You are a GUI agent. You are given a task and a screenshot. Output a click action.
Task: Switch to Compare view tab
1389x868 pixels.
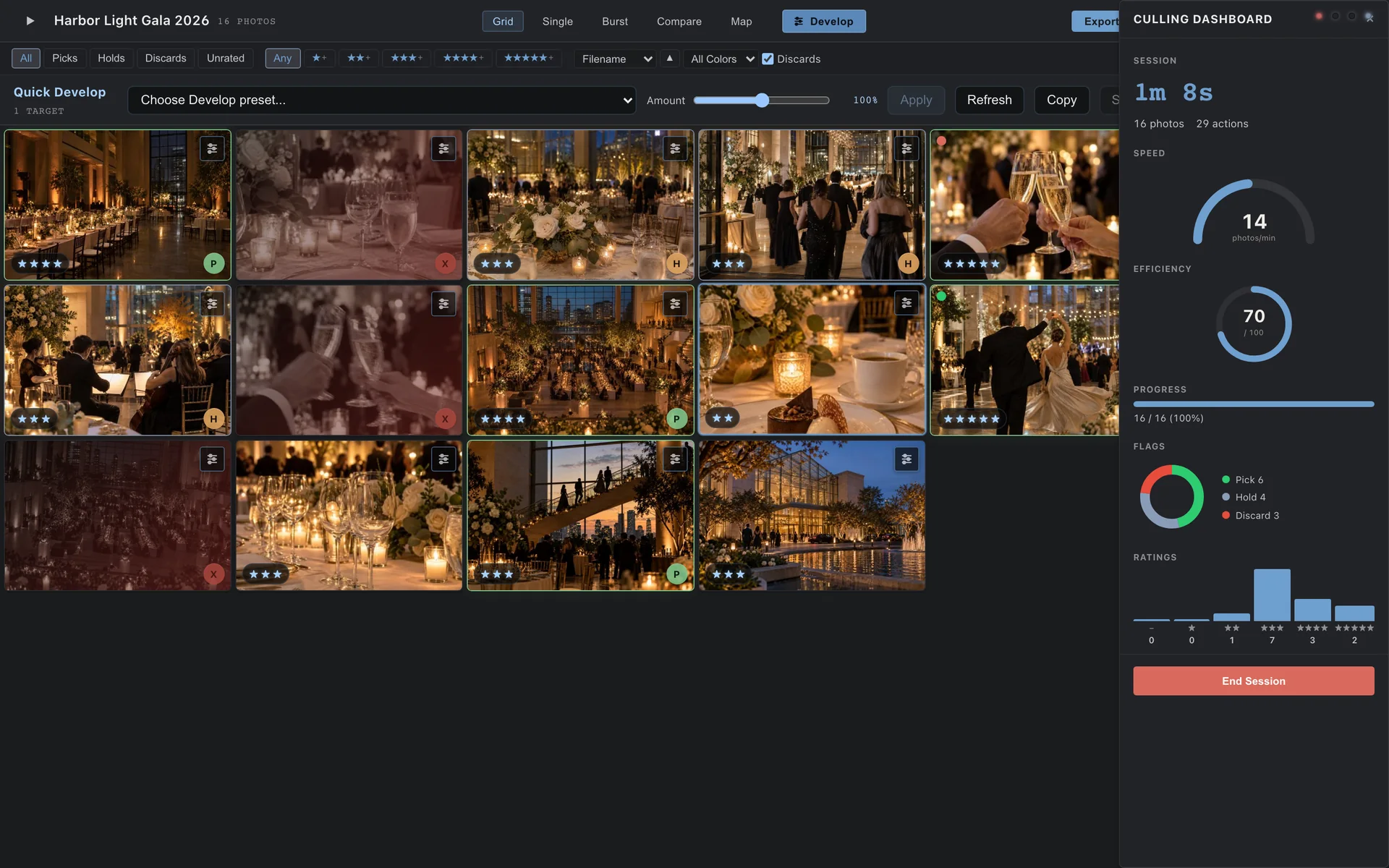click(x=679, y=21)
